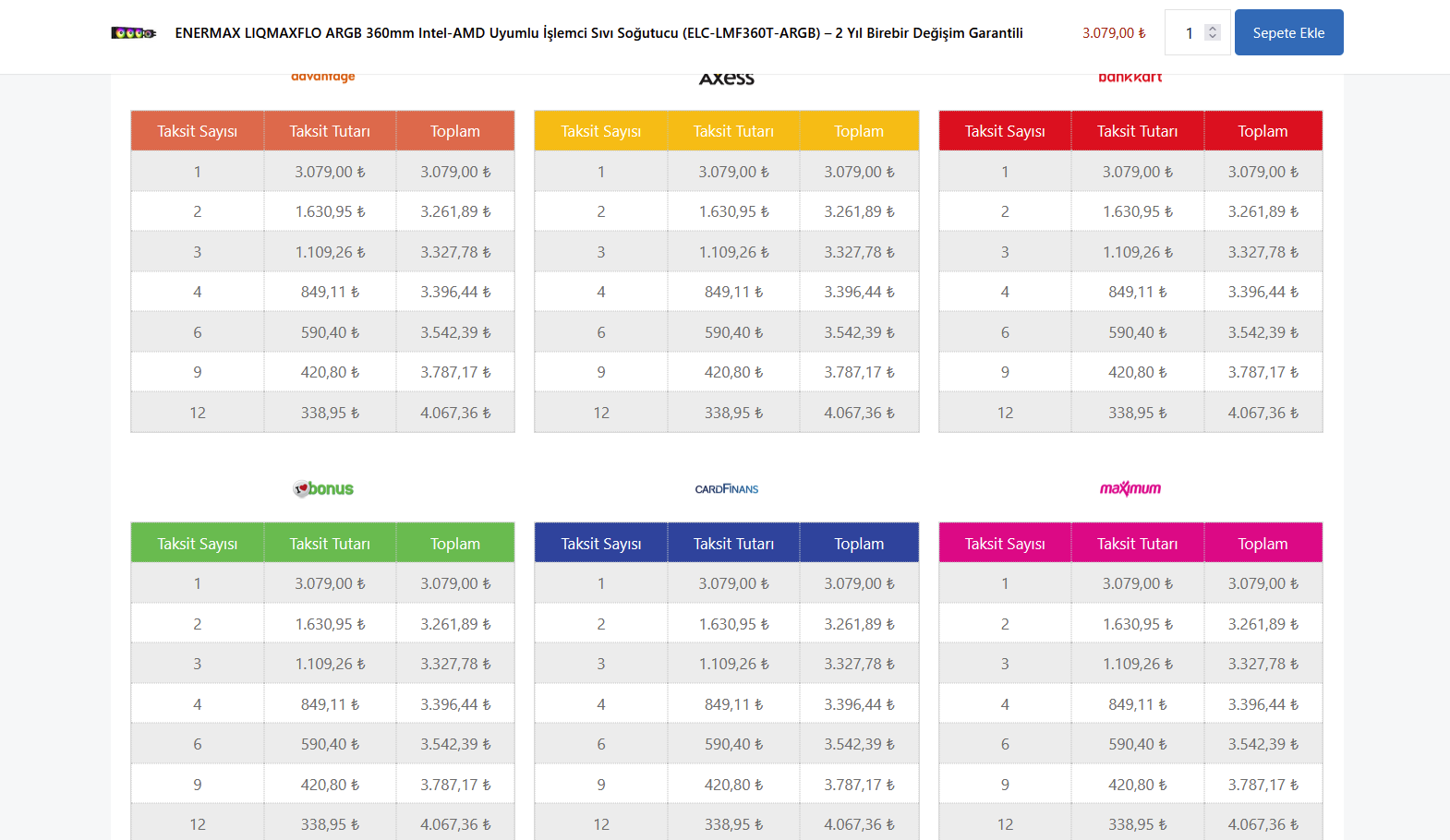Select red Bankkart table Taksit Tutarı header
The image size is (1450, 840).
pos(1138,131)
